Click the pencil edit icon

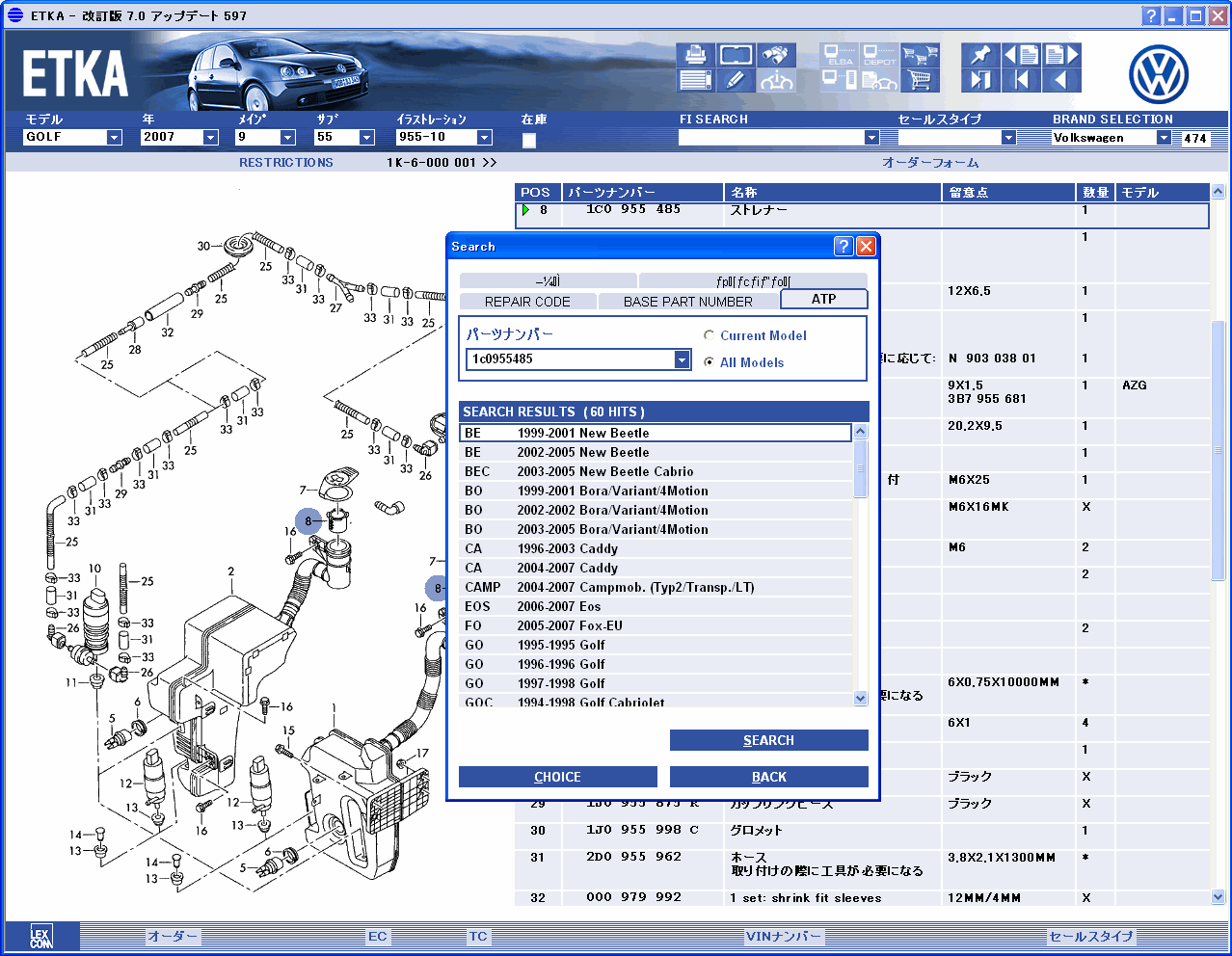coord(736,80)
